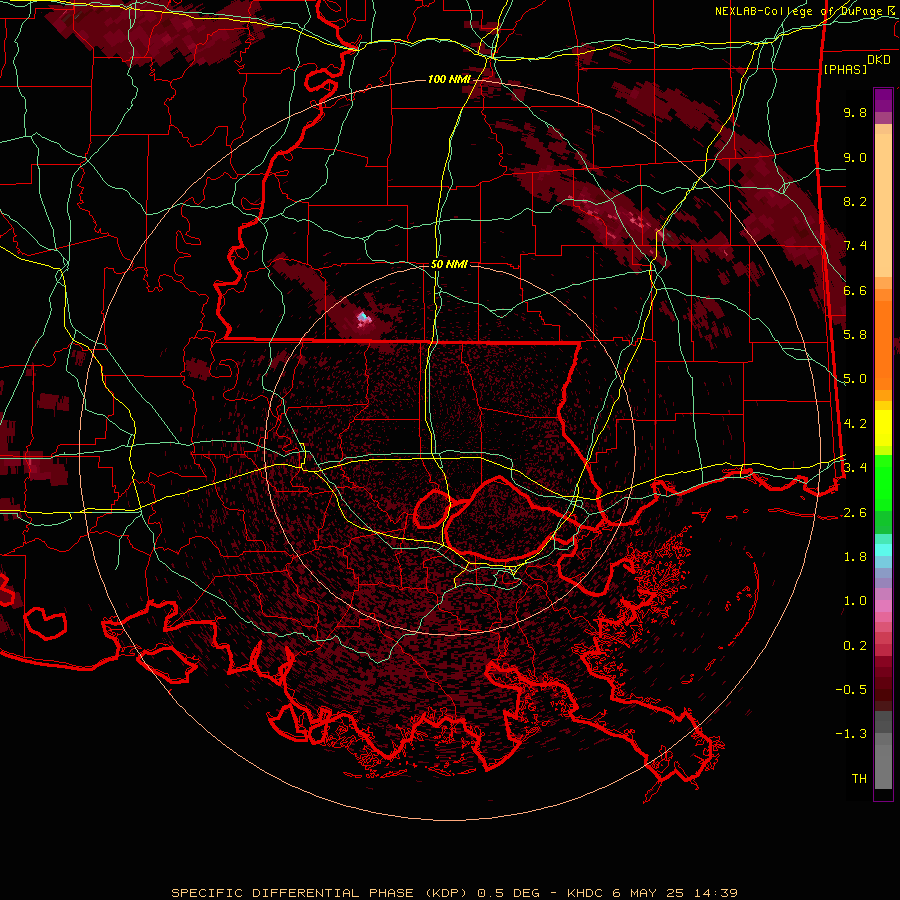The width and height of the screenshot is (900, 900).
Task: Click the cyan high-KDP storm core pixel
Action: [362, 316]
